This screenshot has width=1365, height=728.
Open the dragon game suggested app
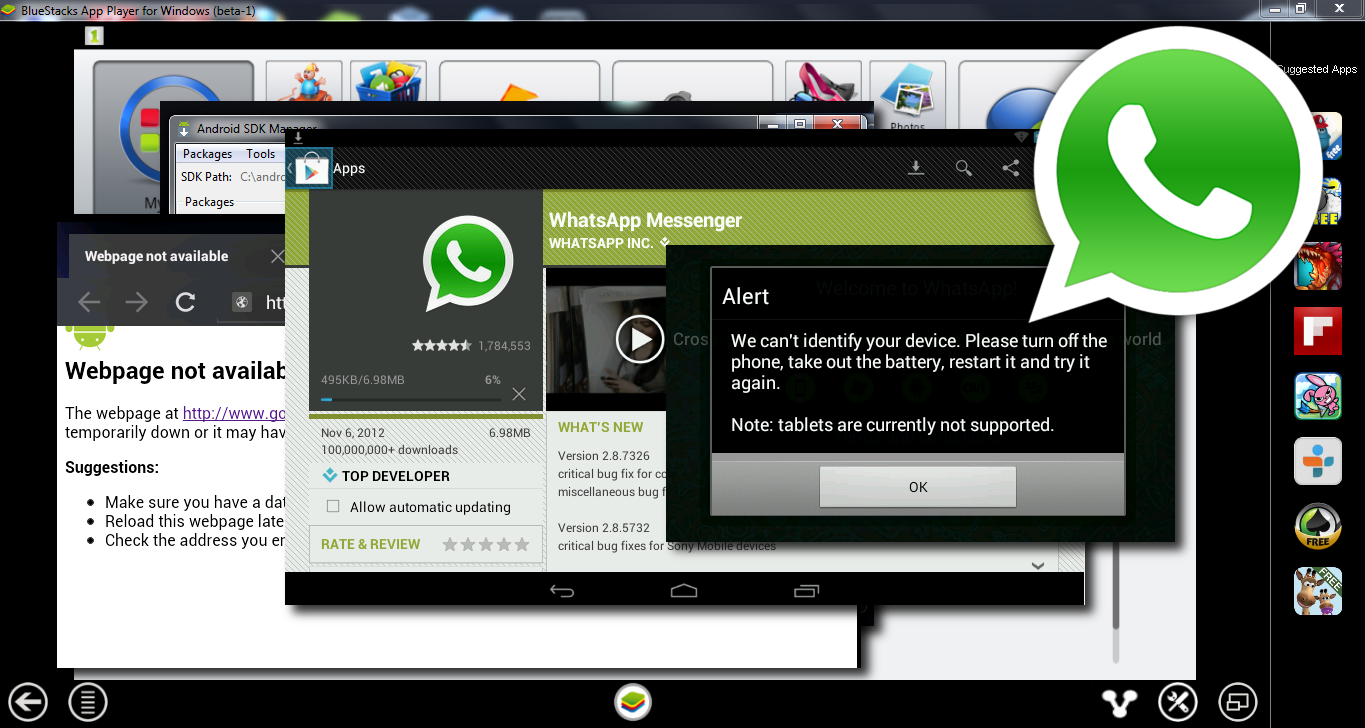[1317, 266]
